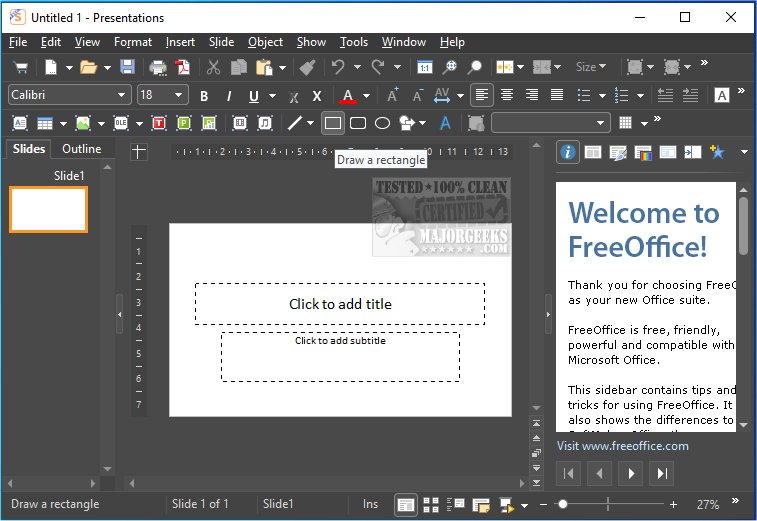
Task: Toggle Italic formatting
Action: coord(229,96)
